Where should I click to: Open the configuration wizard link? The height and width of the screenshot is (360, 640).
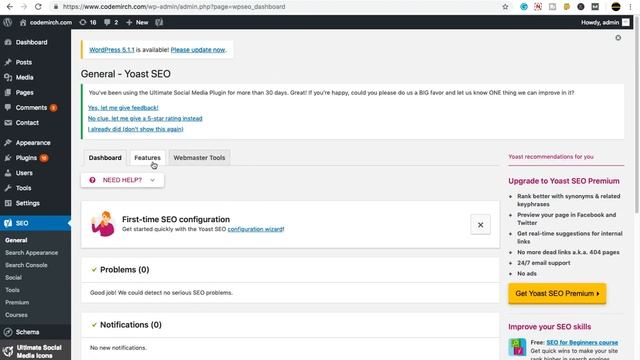click(255, 229)
